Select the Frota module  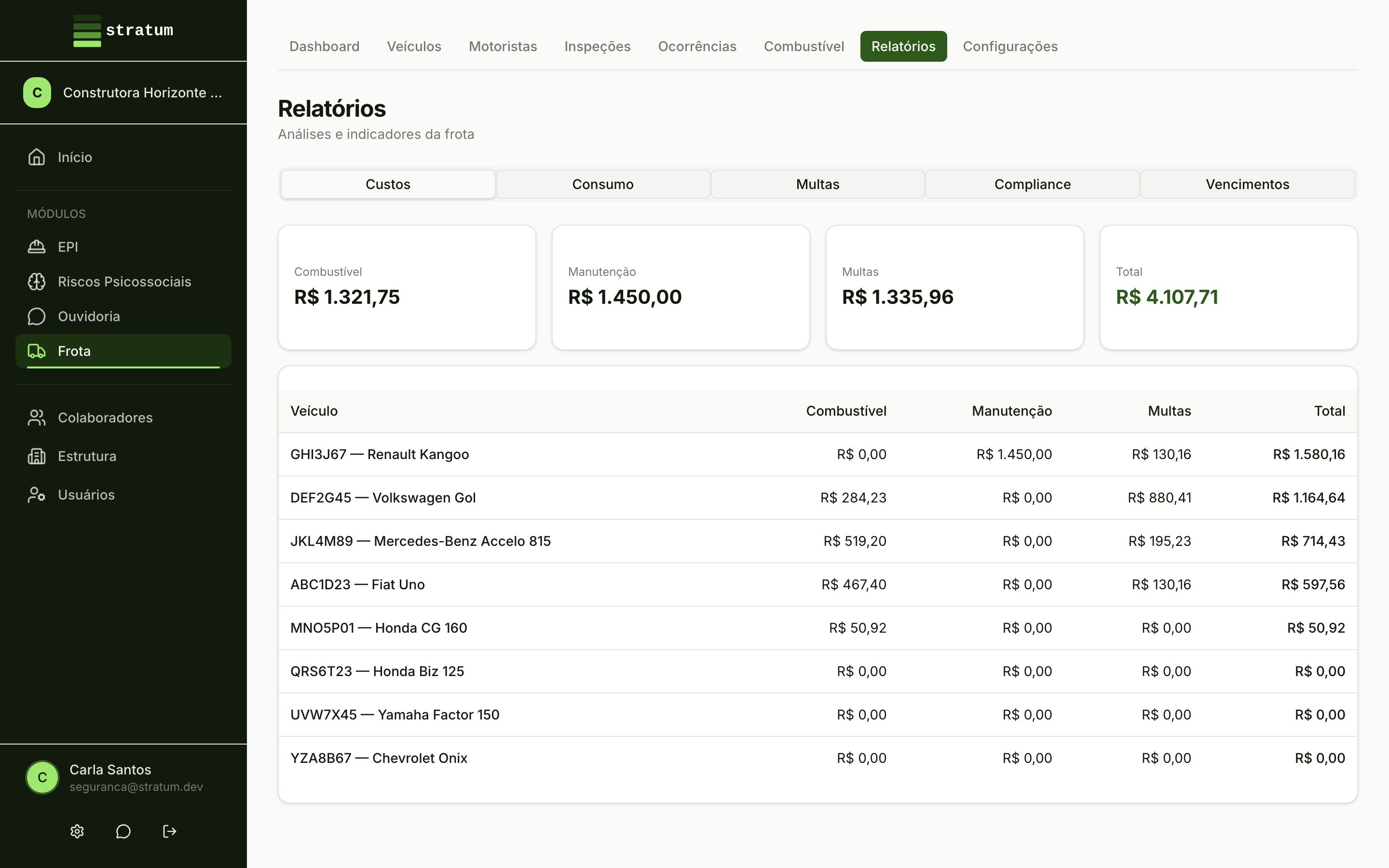[123, 351]
